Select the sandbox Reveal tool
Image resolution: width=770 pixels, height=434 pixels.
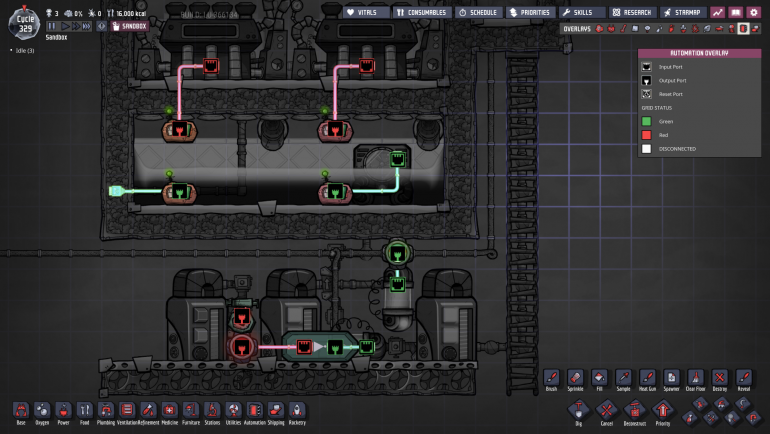click(743, 378)
